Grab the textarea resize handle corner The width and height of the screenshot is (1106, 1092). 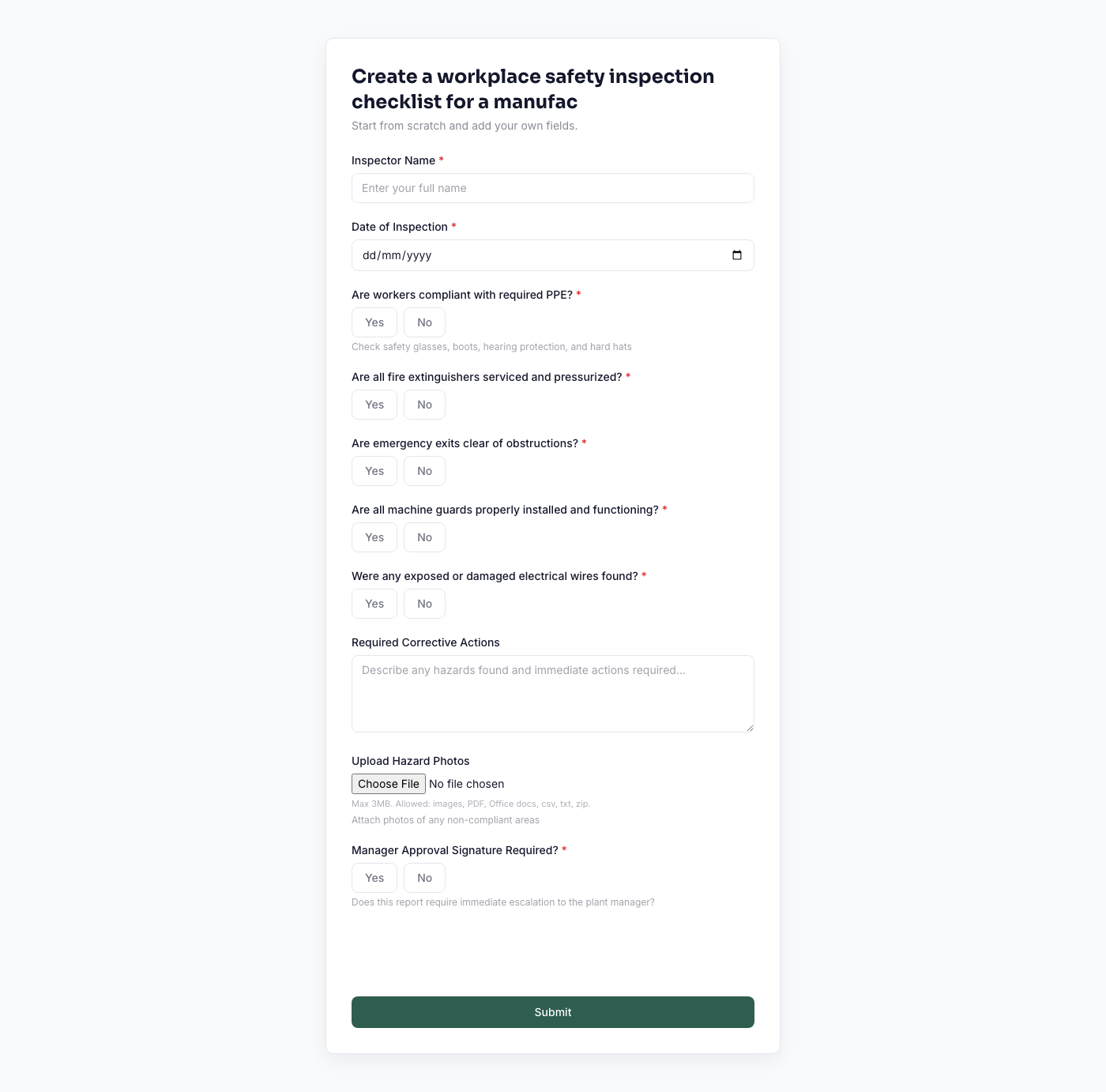pyautogui.click(x=750, y=728)
